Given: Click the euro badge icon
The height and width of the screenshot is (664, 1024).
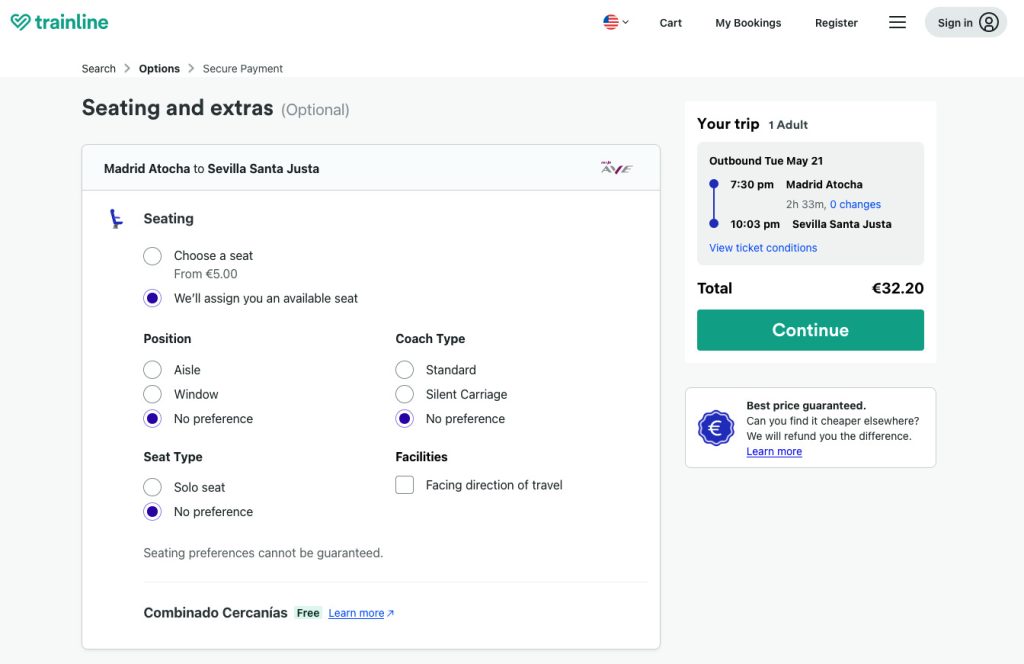Looking at the screenshot, I should coord(716,428).
